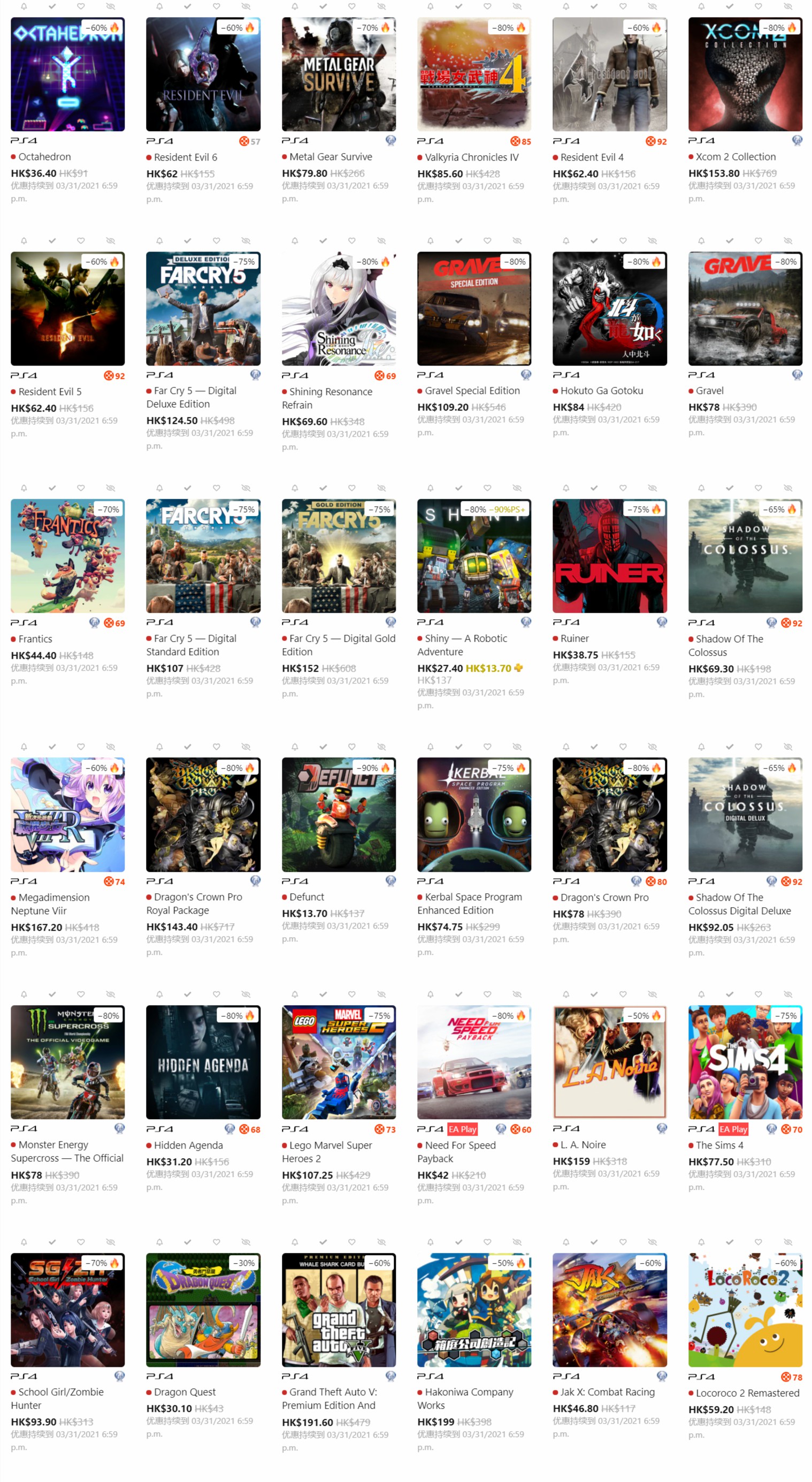Click the bell alert icon above Octahedron
Image resolution: width=812 pixels, height=1482 pixels.
pos(24,6)
